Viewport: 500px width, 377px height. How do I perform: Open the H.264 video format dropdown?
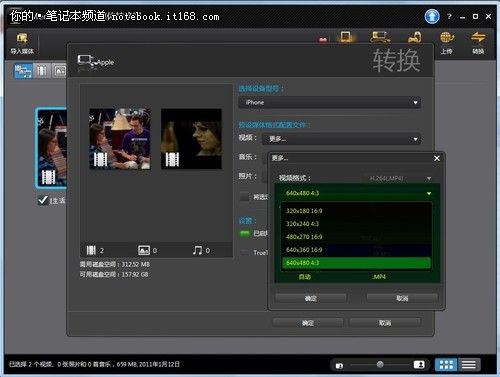[400, 178]
